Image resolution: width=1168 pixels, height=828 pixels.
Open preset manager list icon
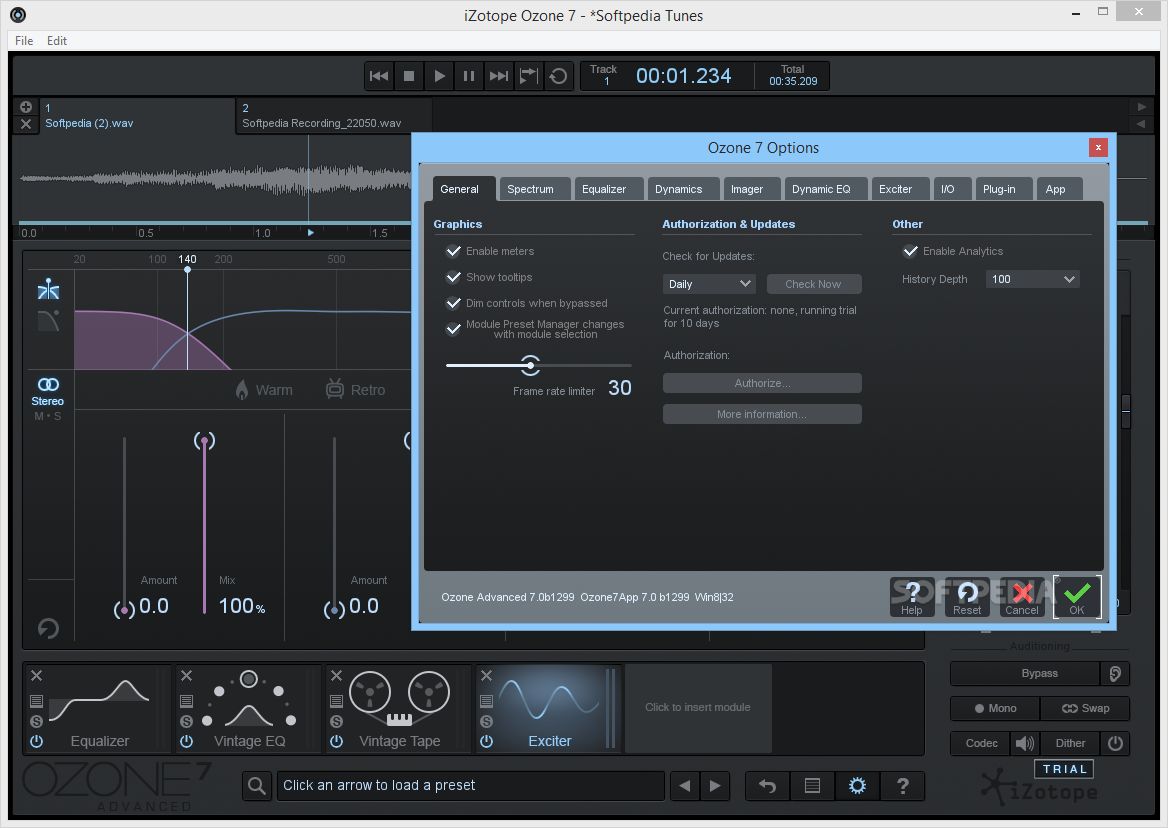pos(812,786)
